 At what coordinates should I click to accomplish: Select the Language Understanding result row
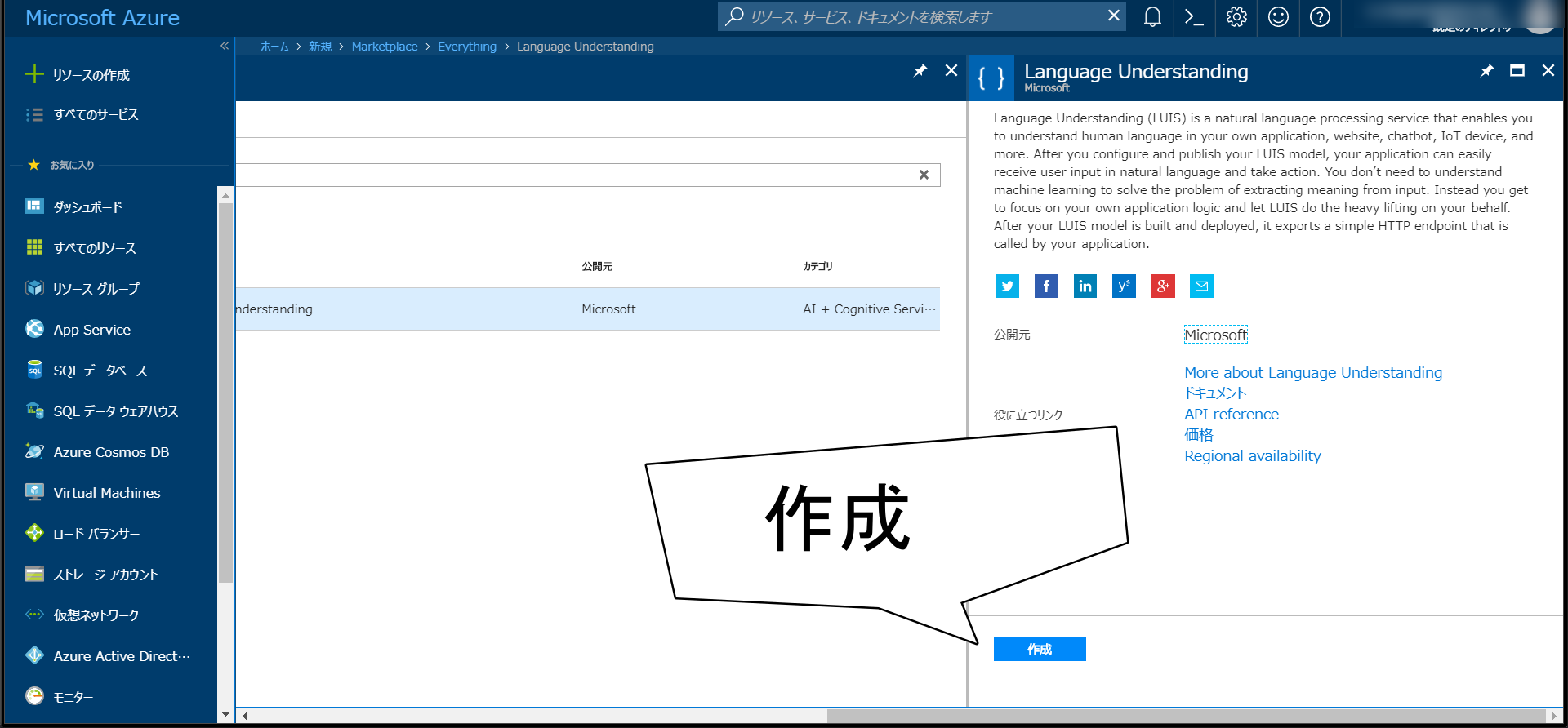[x=588, y=309]
